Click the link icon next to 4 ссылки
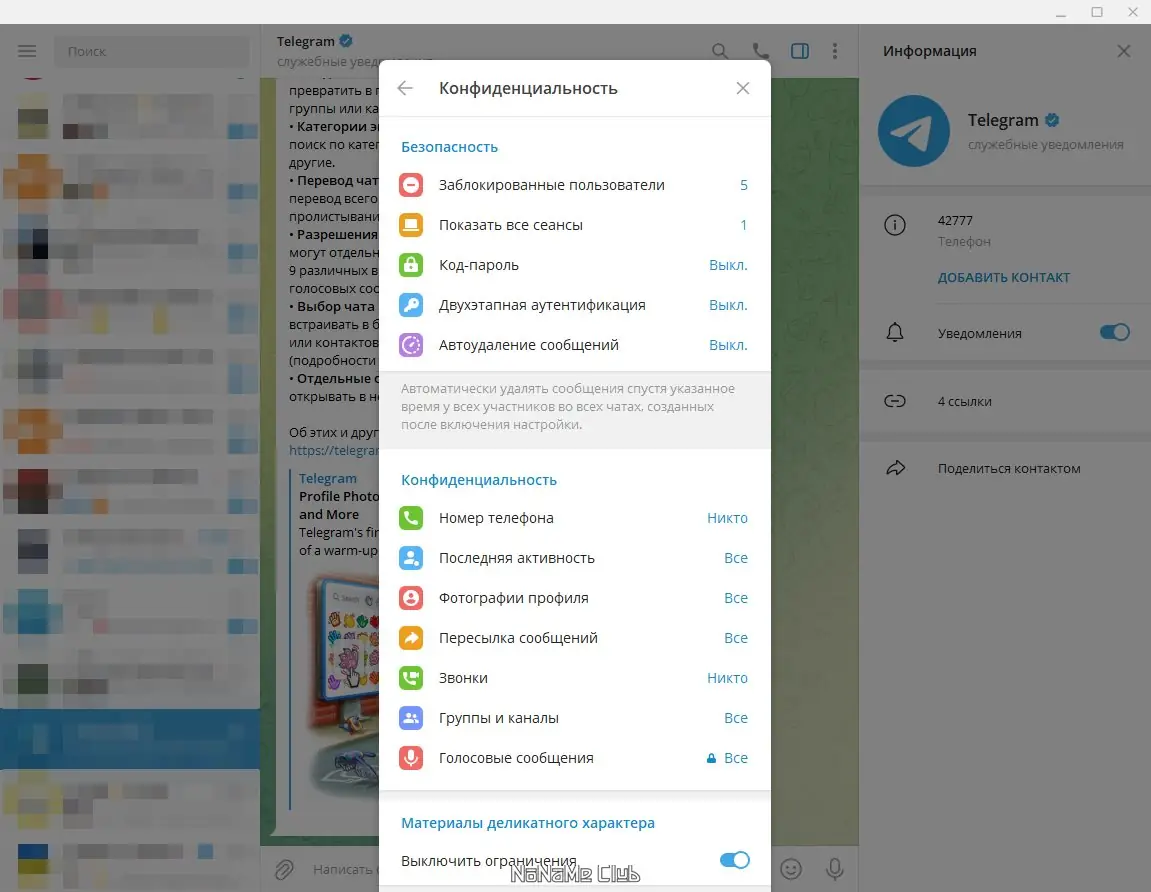 tap(895, 401)
